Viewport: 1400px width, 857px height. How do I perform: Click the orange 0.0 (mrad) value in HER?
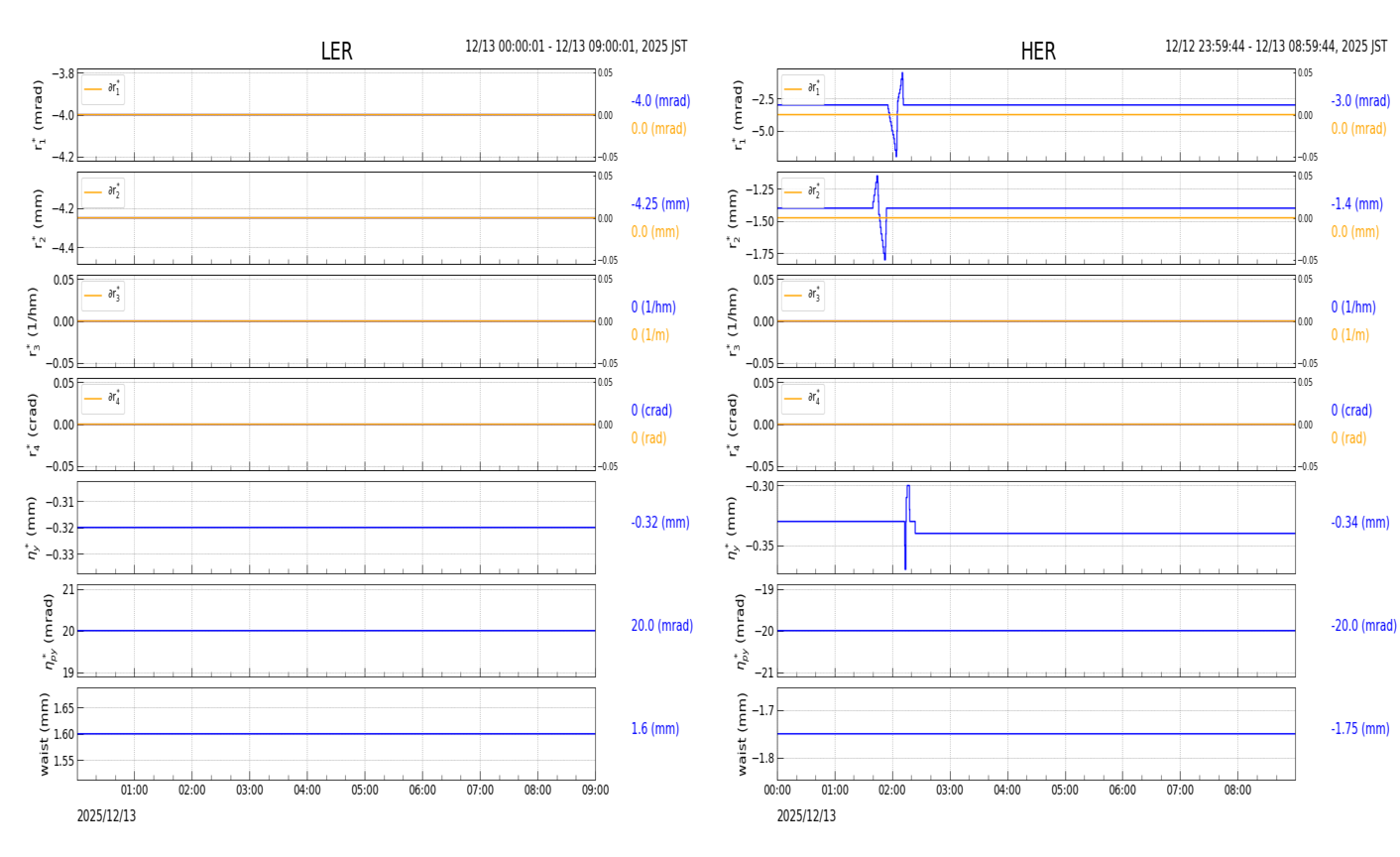pyautogui.click(x=1358, y=129)
